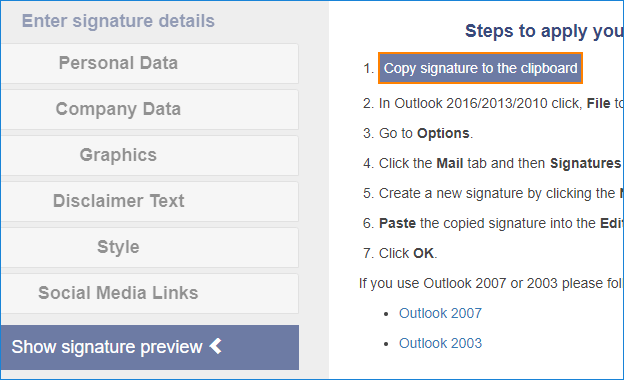Click the Show signature preview button

[x=150, y=347]
